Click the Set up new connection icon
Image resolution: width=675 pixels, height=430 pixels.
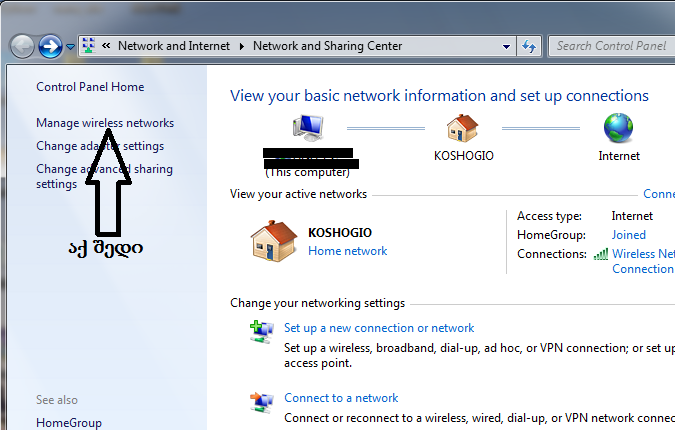[261, 332]
